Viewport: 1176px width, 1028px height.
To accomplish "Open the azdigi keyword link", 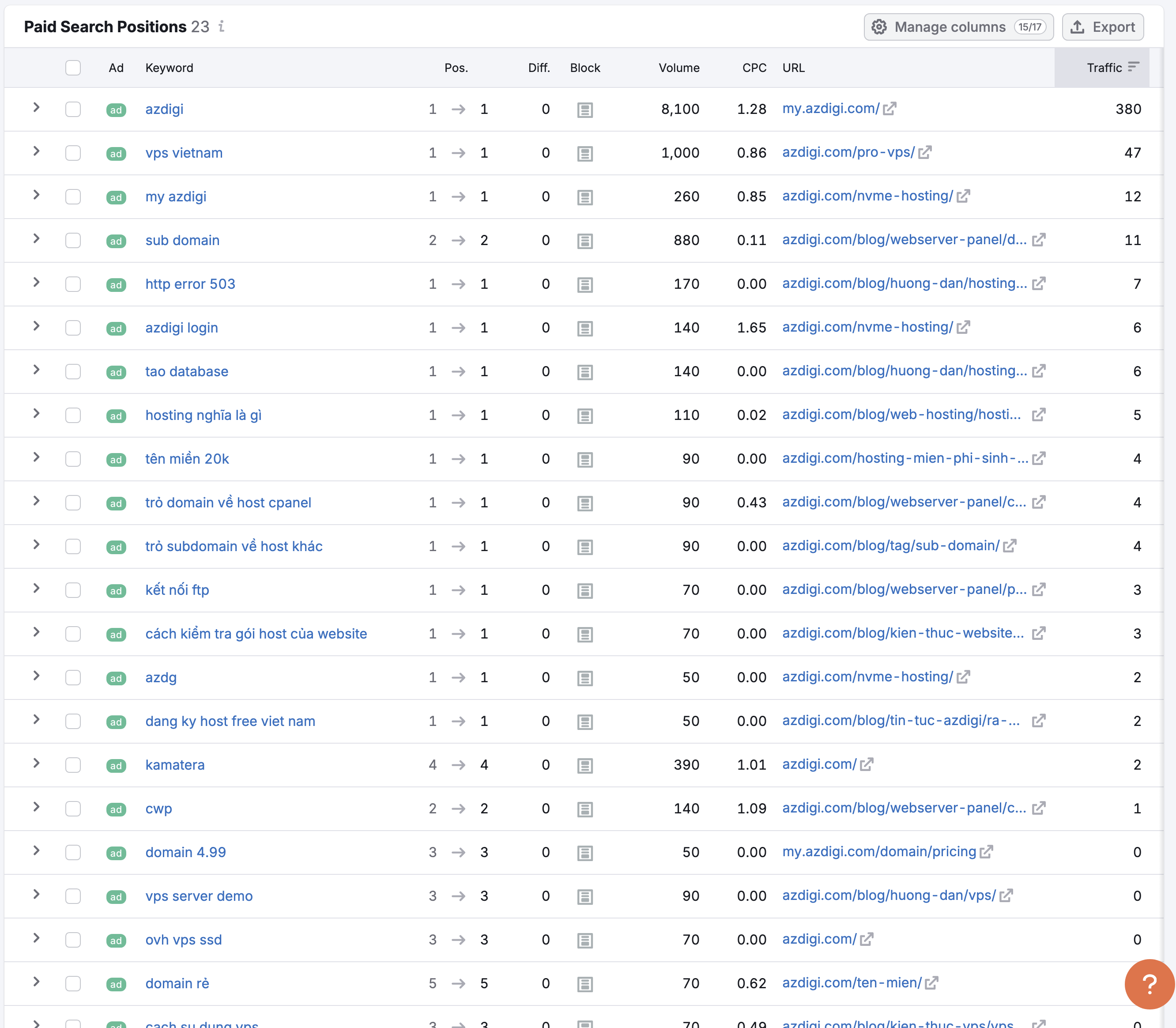I will [x=165, y=109].
